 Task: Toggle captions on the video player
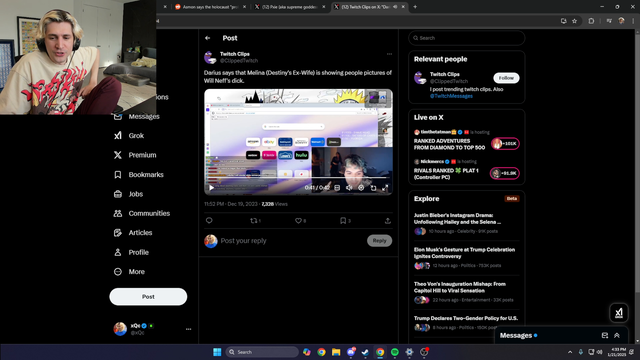(x=337, y=188)
